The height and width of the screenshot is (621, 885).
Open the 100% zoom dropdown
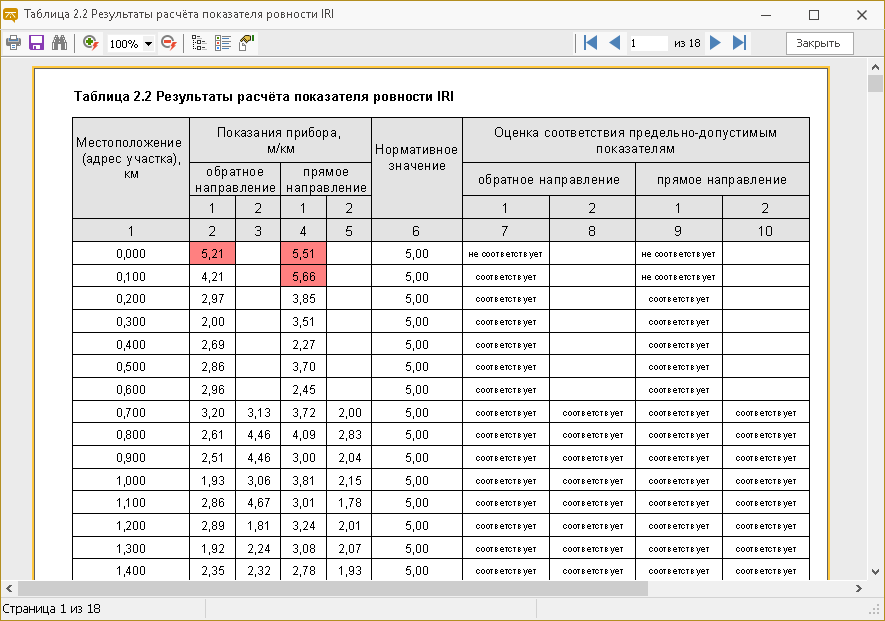click(148, 43)
